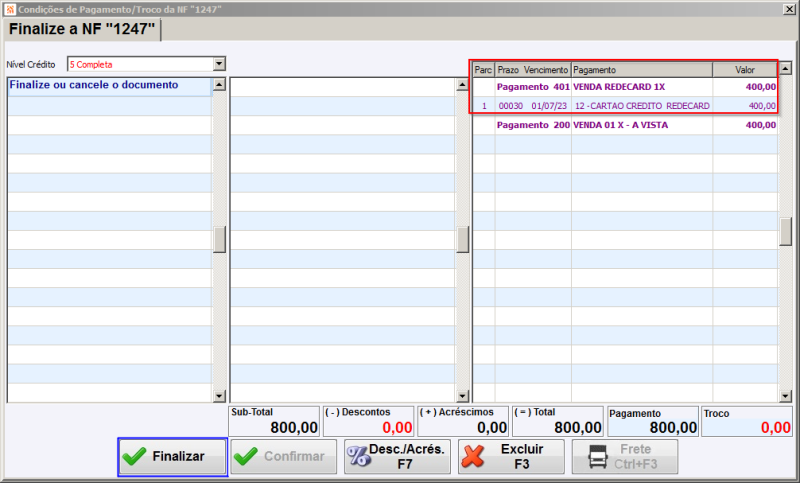Click the Finalize ou cancele o documento row
This screenshot has height=483, width=800.
pos(110,85)
